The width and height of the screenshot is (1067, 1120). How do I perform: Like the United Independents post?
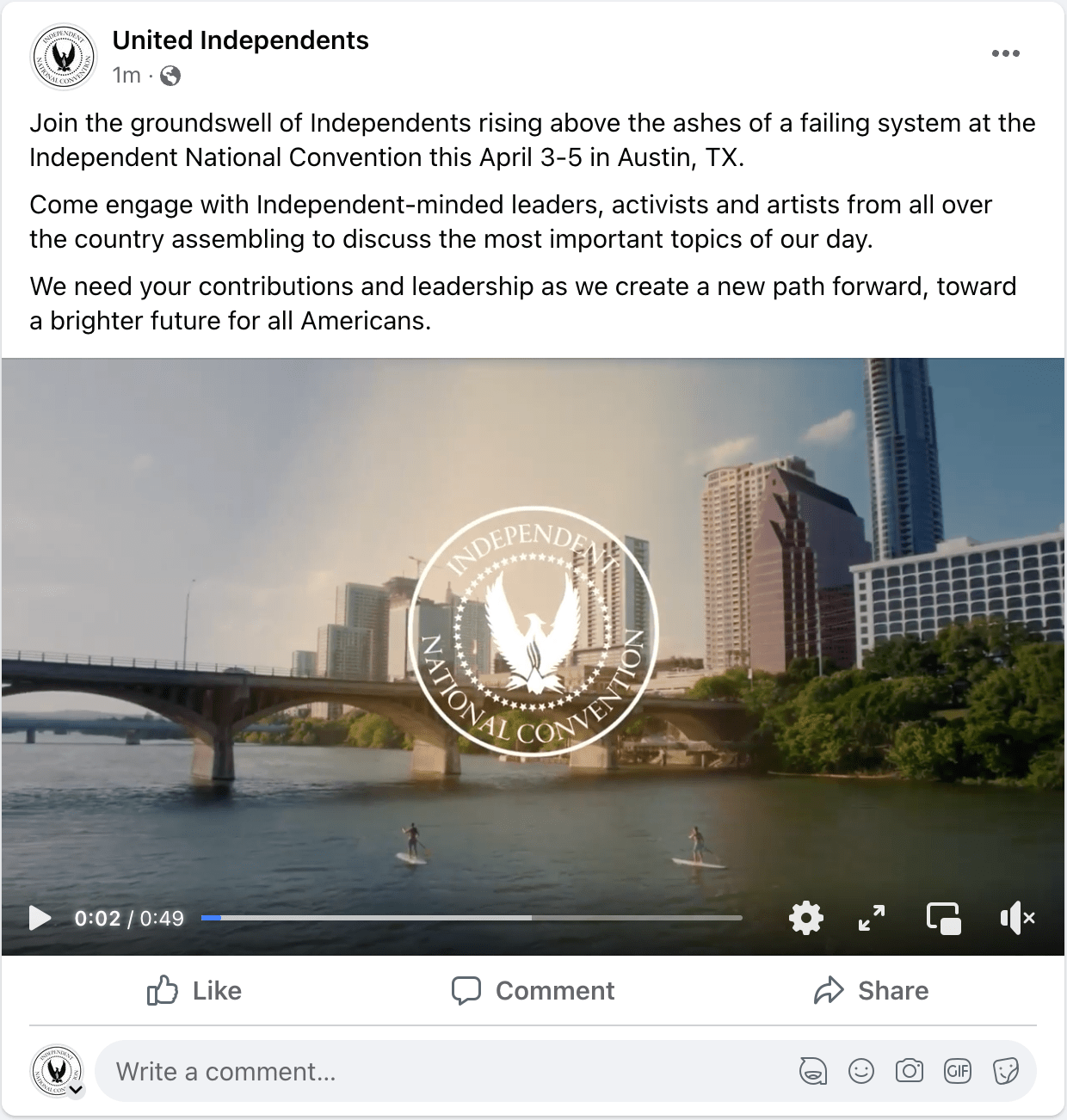point(194,990)
